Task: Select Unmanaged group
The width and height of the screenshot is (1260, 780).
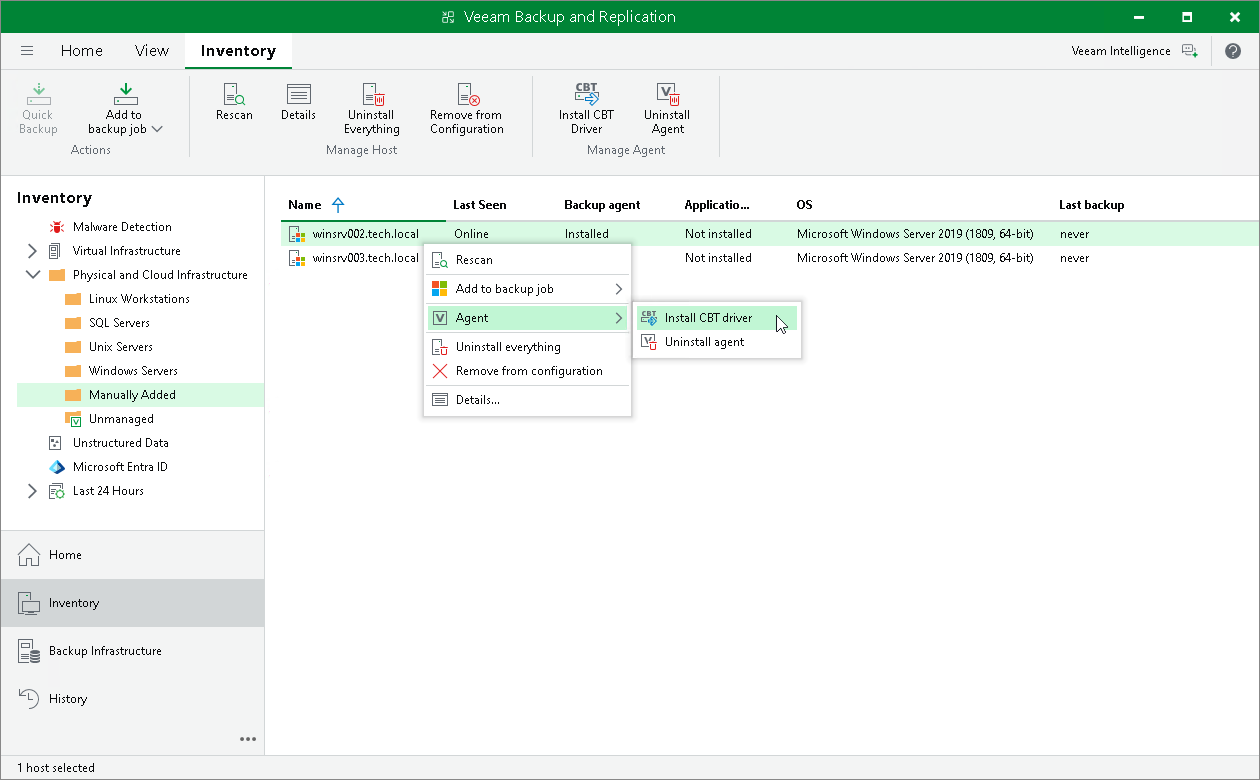Action: [x=121, y=419]
